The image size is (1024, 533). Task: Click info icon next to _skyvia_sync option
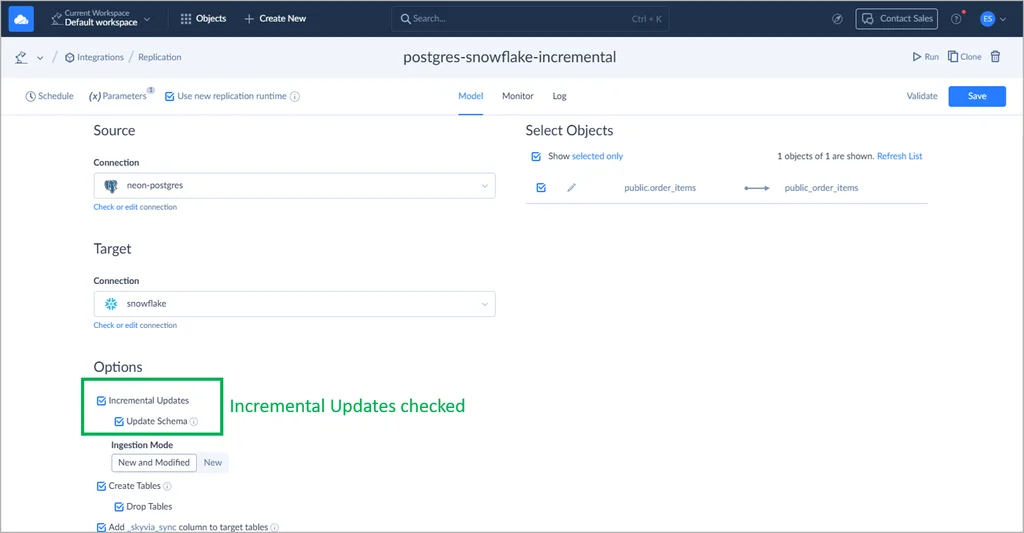pyautogui.click(x=274, y=528)
